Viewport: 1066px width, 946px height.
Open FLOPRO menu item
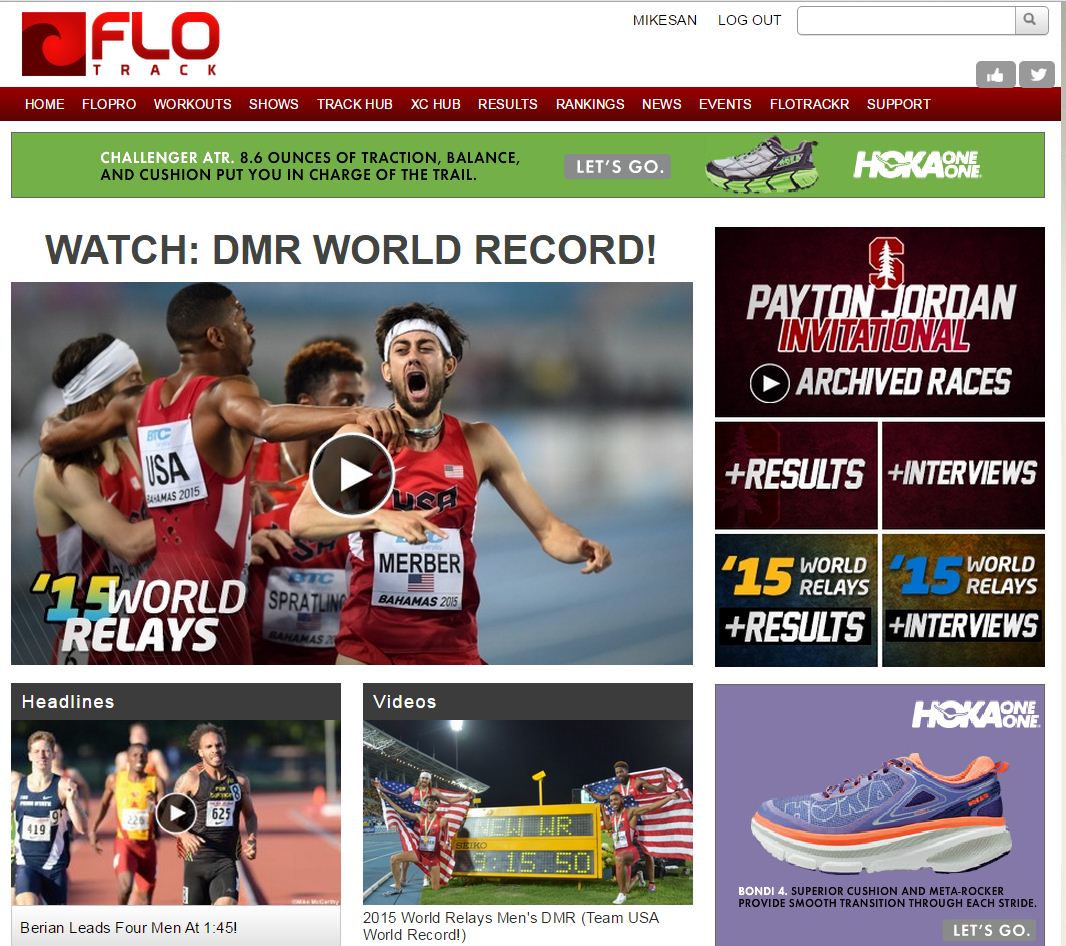[x=109, y=104]
